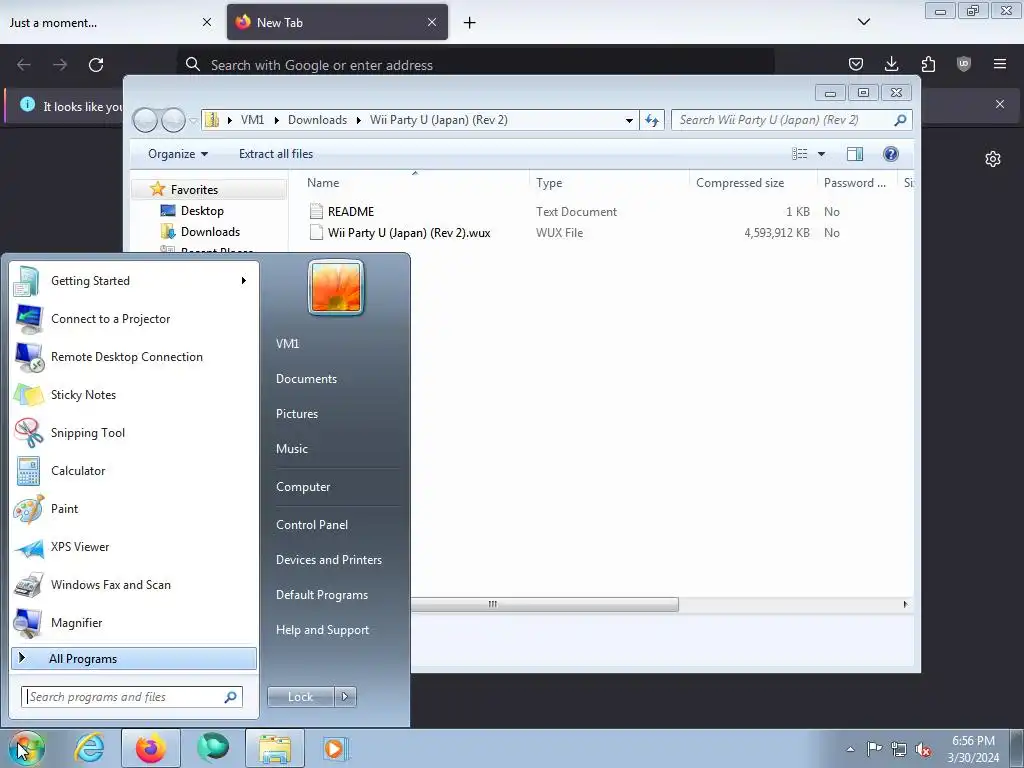Switch to Just a moment... Firefox tab

click(111, 22)
